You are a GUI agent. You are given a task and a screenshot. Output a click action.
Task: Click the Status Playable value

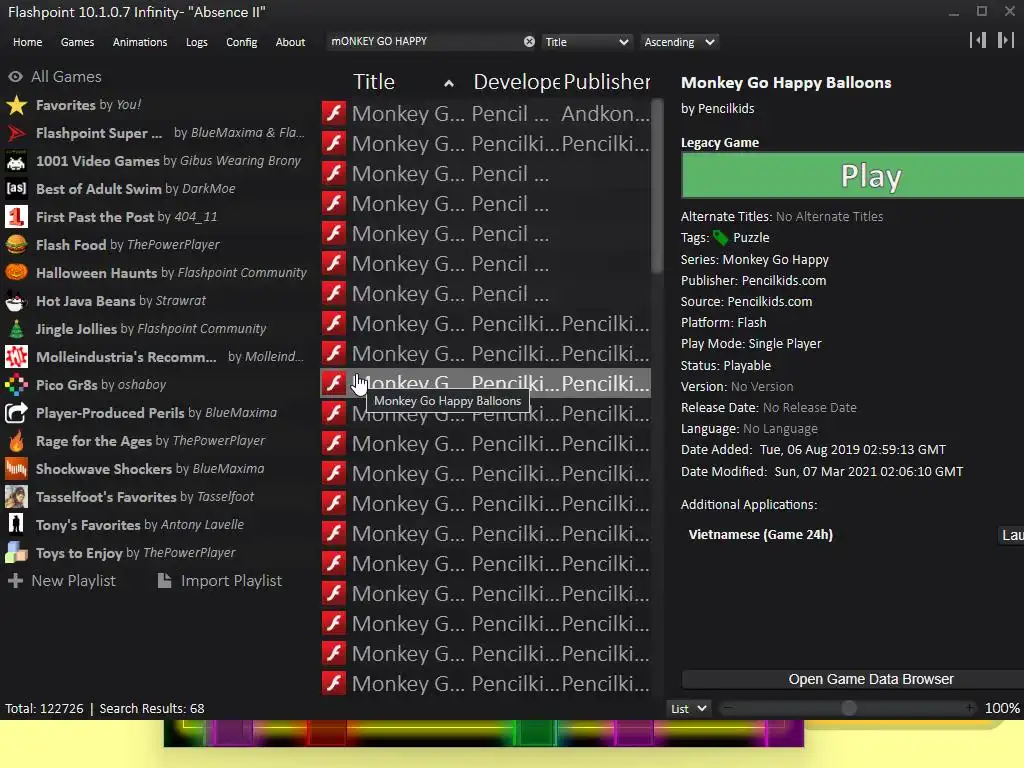(x=747, y=366)
